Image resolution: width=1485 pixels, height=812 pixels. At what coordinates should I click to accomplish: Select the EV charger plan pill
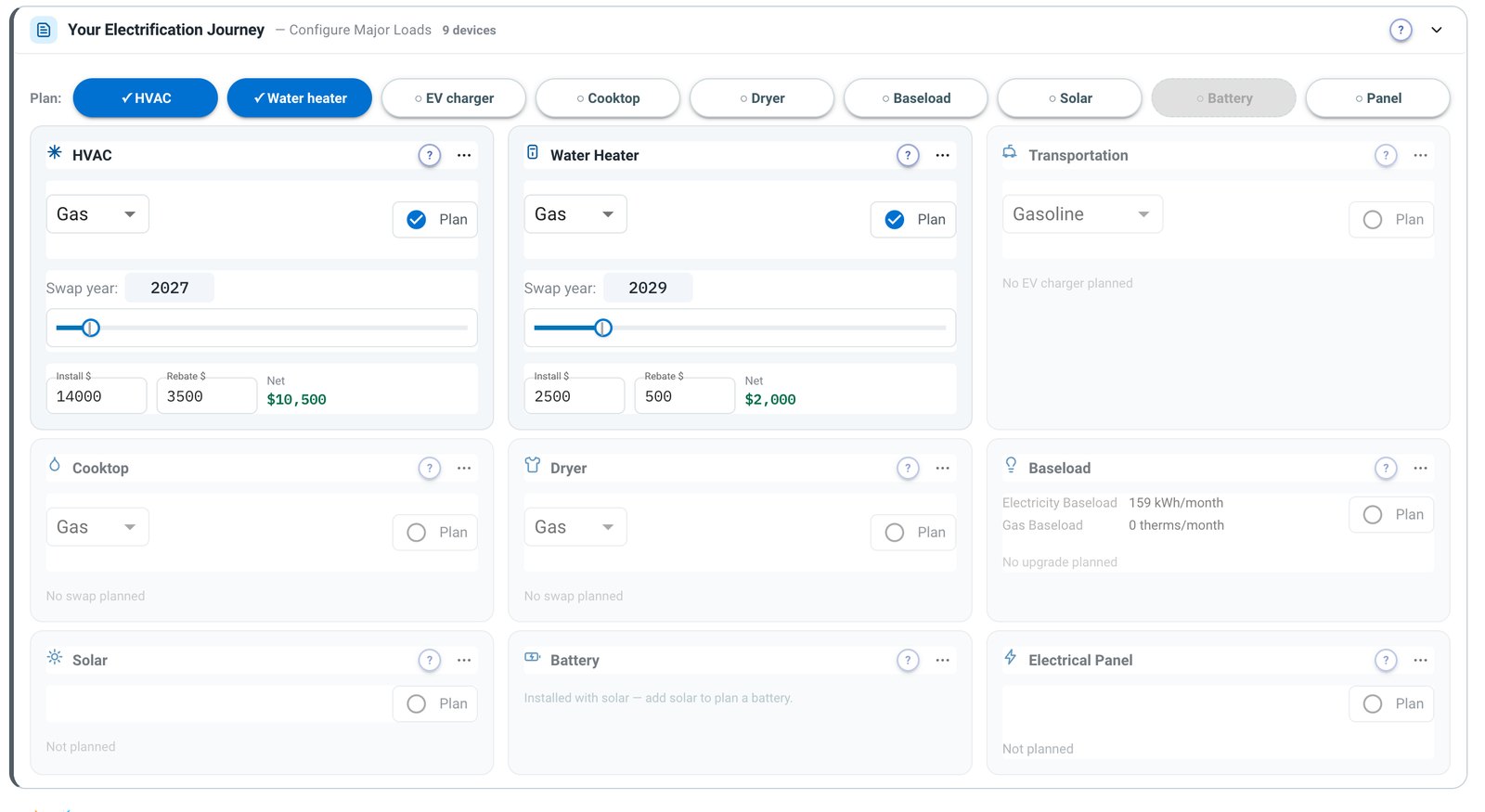(454, 97)
